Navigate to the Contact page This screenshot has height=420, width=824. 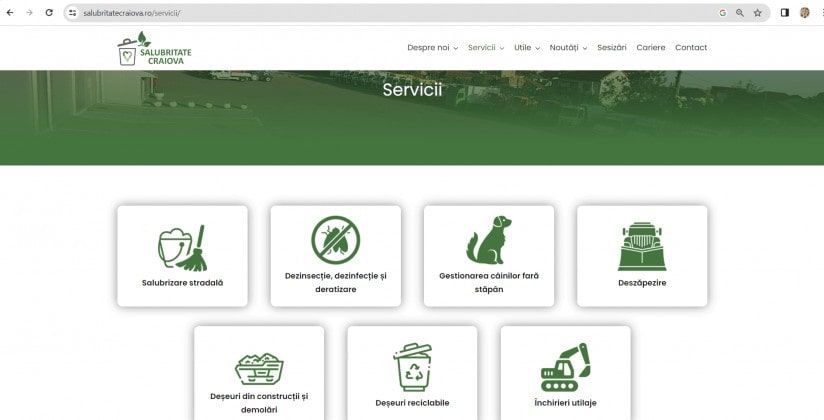(x=690, y=48)
